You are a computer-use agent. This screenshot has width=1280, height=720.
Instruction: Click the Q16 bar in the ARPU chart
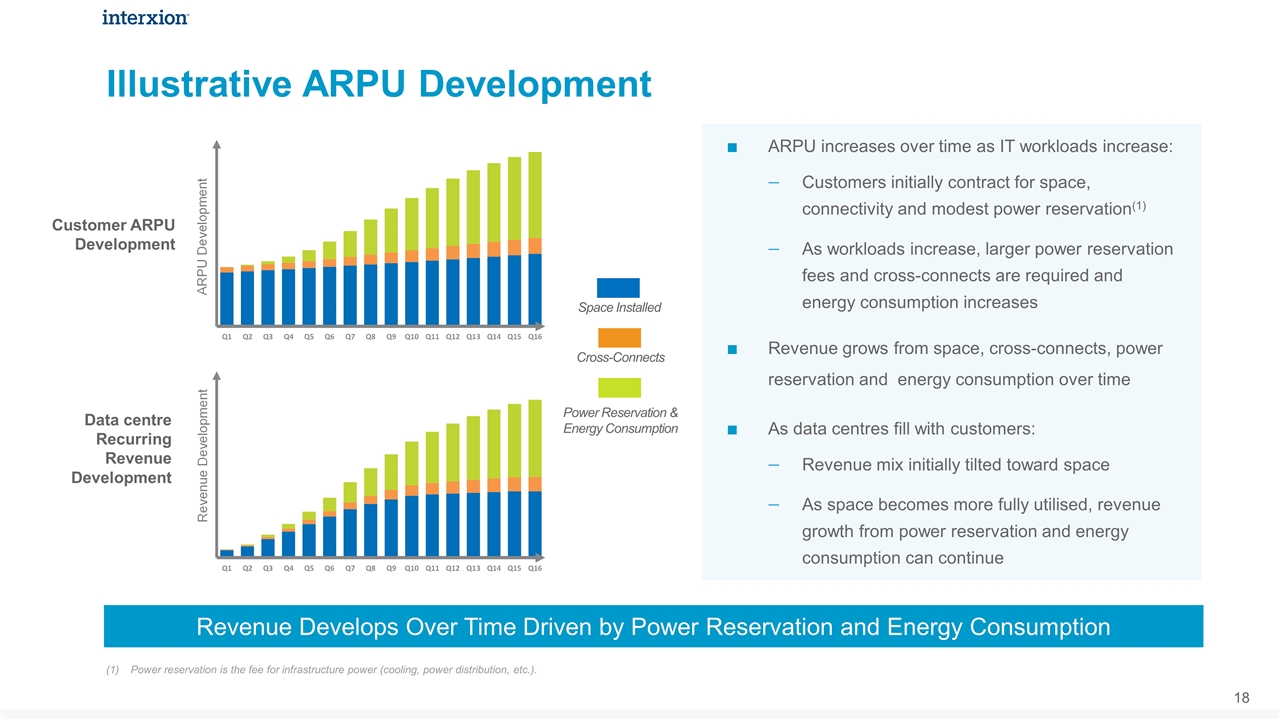535,239
